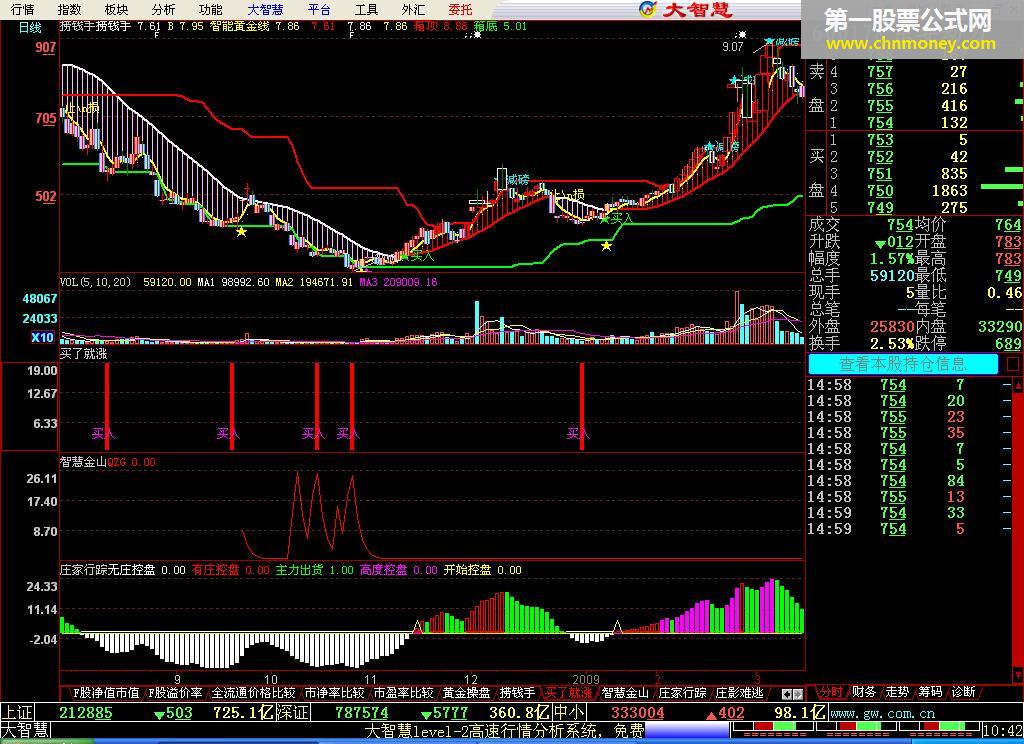1024x744 pixels.
Task: Switch to F股溢价率 indicator tab
Action: pyautogui.click(x=176, y=692)
